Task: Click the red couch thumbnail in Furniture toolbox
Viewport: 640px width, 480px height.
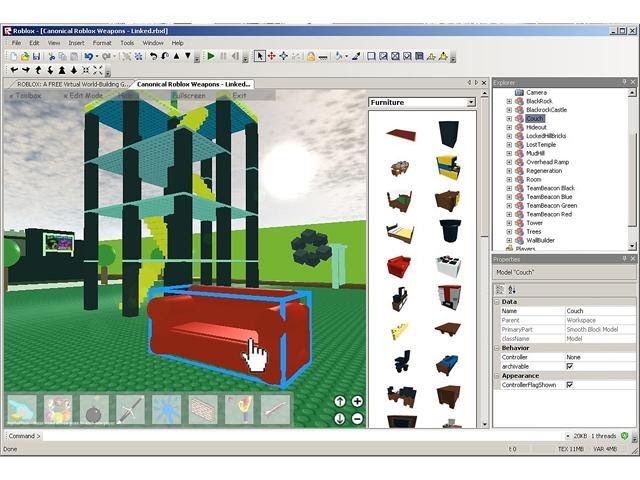Action: coord(399,266)
